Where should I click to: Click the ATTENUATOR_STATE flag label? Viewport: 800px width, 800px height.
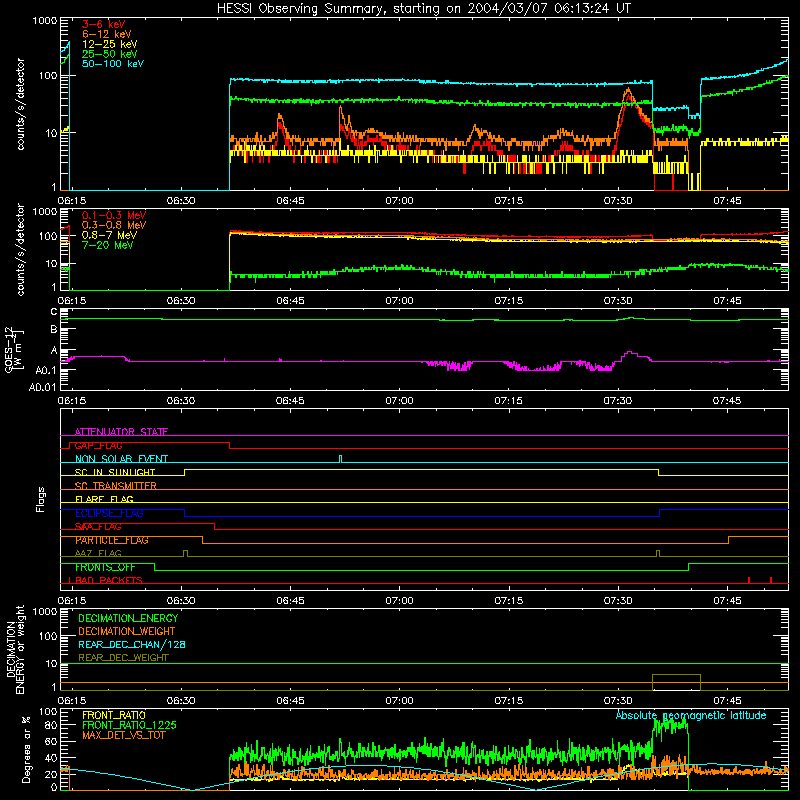[121, 432]
